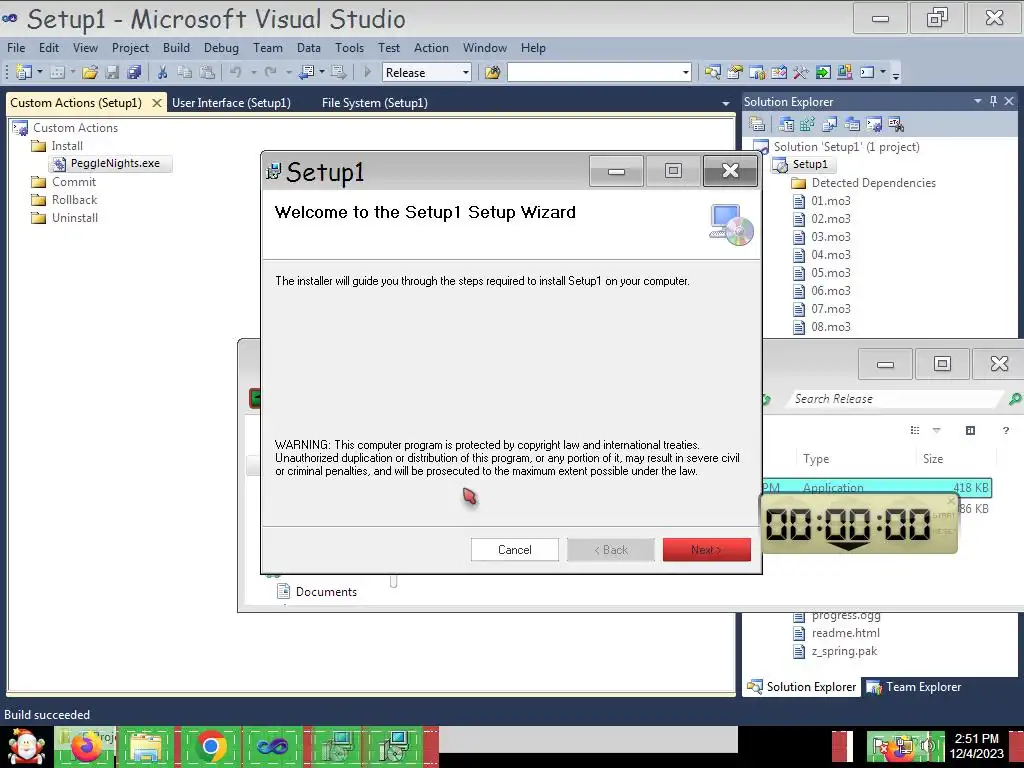Screen dimensions: 1024x768
Task: Open the Build menu
Action: click(x=176, y=48)
